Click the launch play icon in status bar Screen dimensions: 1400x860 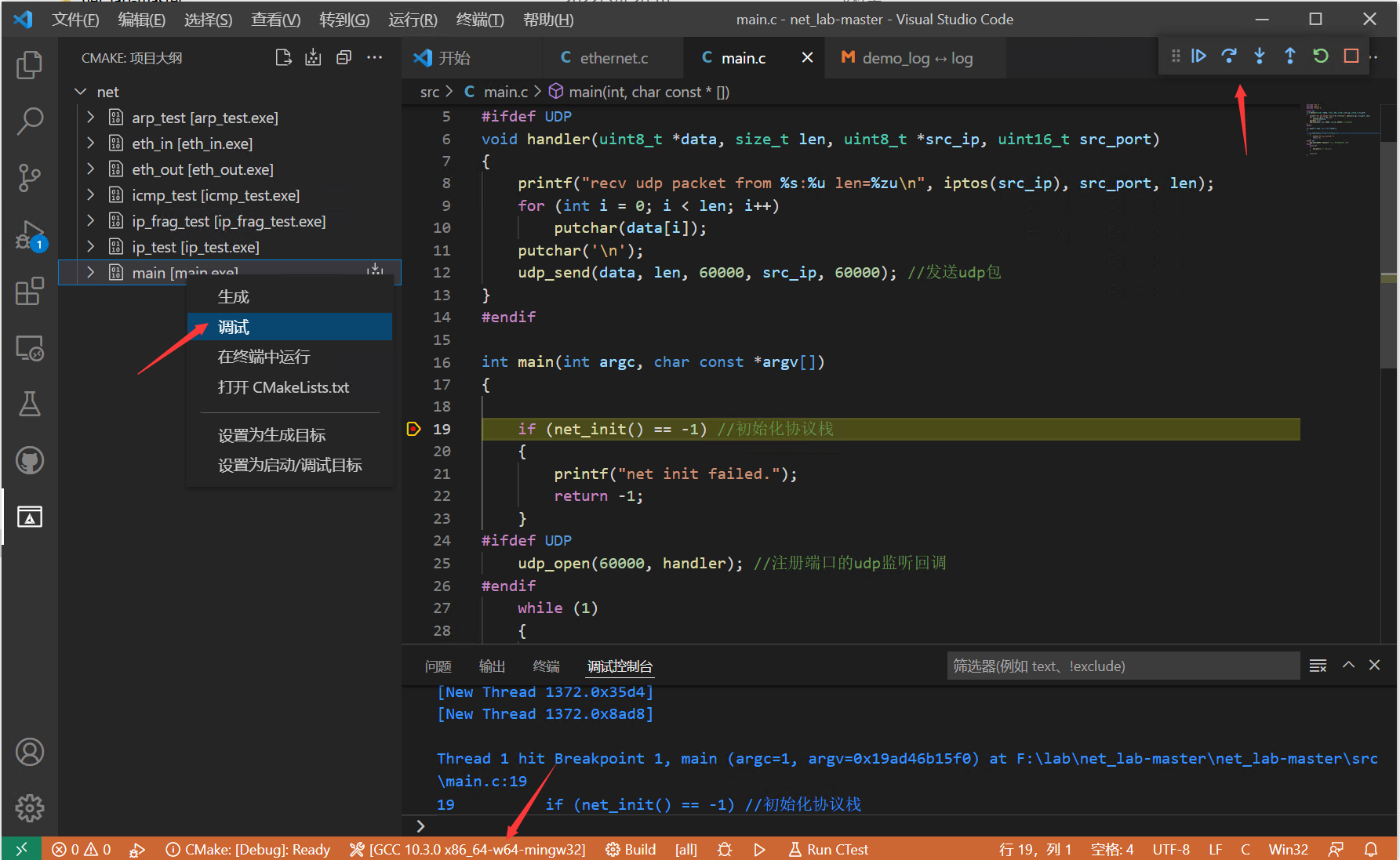[759, 849]
